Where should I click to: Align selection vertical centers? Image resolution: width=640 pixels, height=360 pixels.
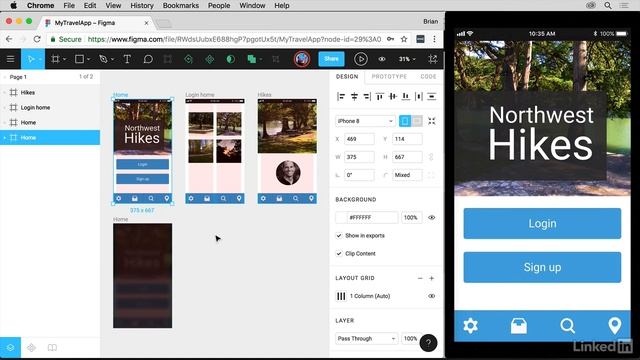(x=393, y=96)
